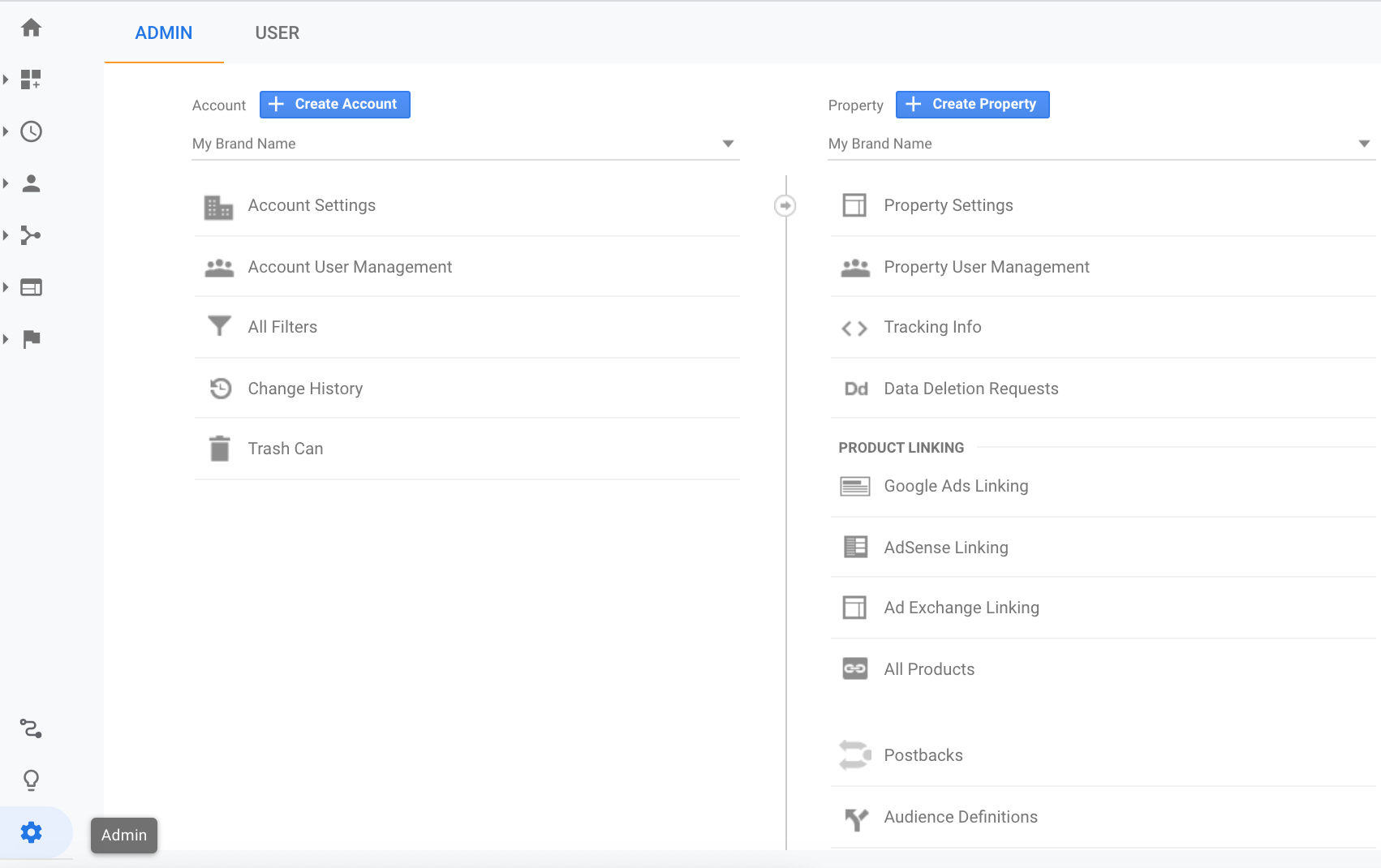This screenshot has height=868, width=1381.
Task: Open the Conversions flag icon
Action: [31, 339]
